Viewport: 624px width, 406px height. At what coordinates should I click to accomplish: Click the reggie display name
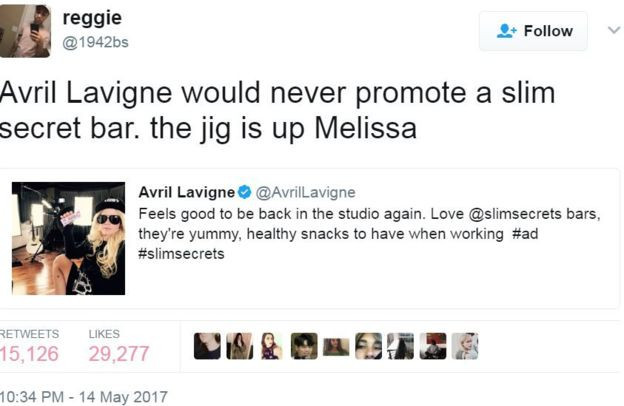[92, 18]
